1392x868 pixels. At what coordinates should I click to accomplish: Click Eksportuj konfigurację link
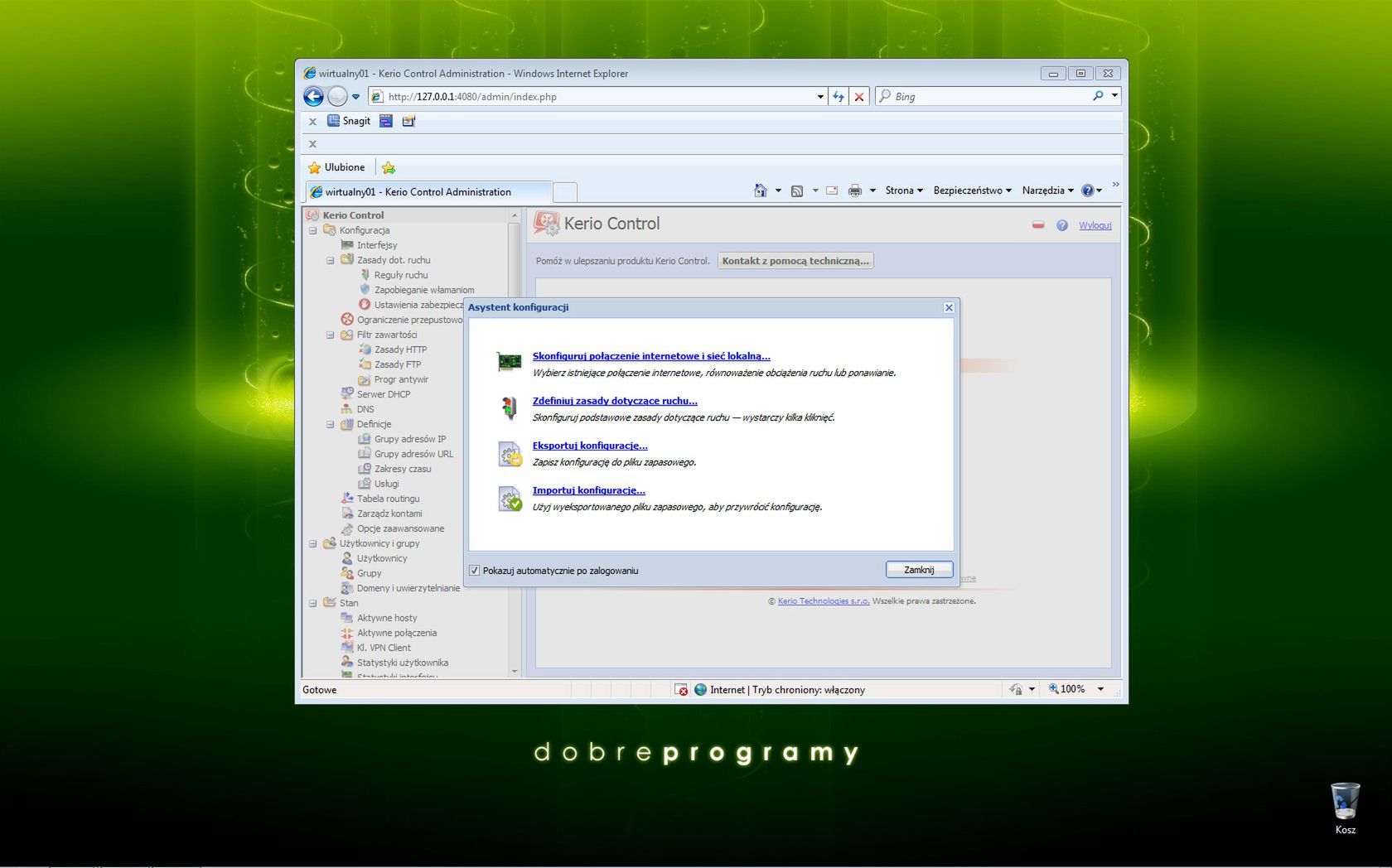(x=590, y=446)
